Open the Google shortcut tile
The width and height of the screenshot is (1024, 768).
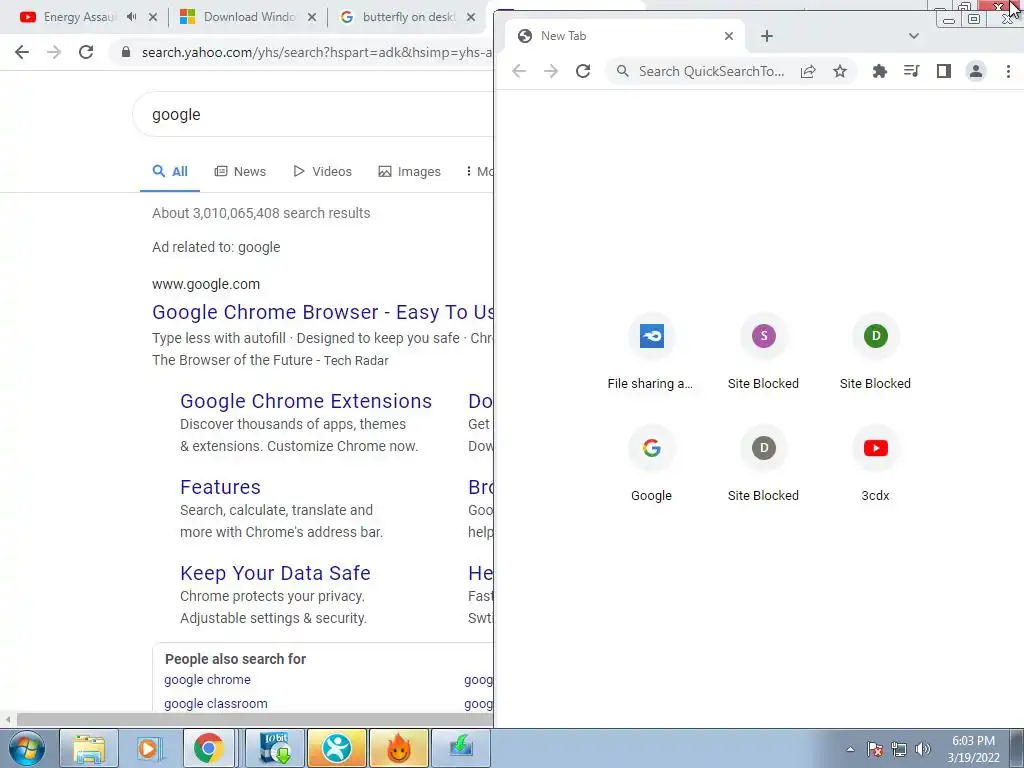tap(651, 466)
